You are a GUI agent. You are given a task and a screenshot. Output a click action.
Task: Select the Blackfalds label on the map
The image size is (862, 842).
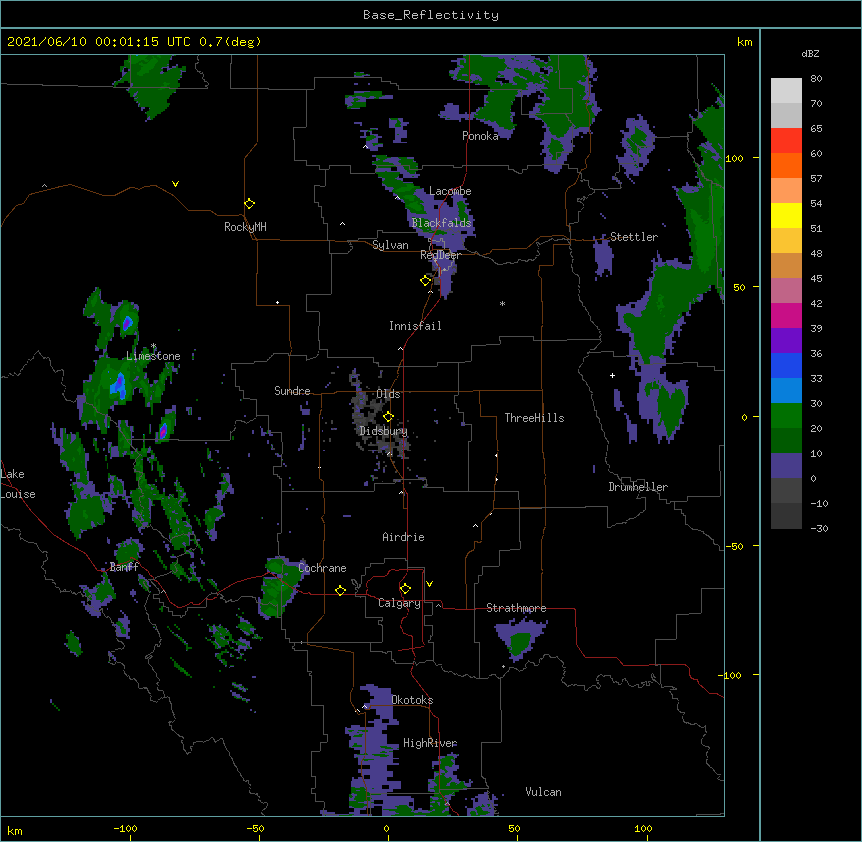click(441, 223)
